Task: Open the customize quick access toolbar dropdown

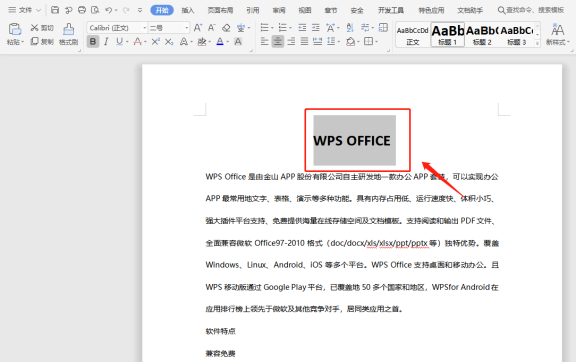Action: point(140,10)
